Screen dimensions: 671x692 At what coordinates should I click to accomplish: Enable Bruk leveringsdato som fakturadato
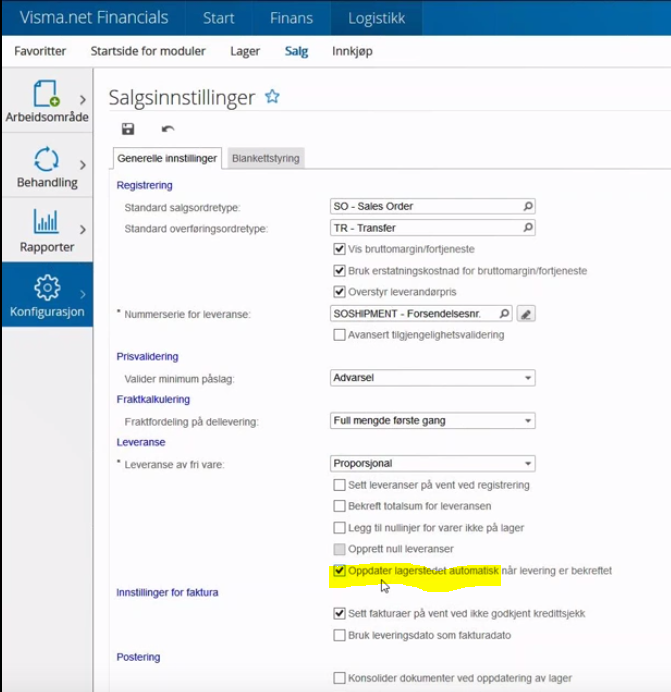tap(339, 635)
